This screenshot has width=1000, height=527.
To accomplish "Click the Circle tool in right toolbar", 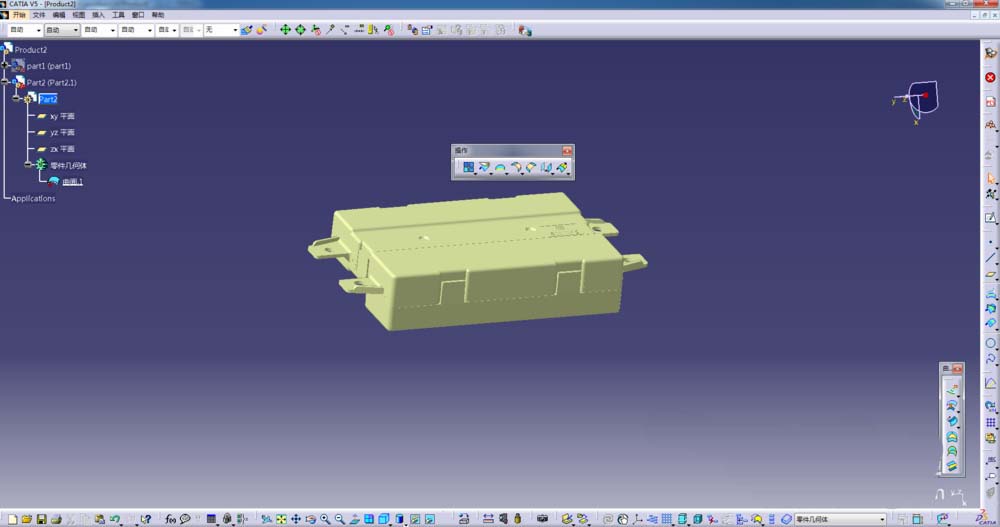I will [x=990, y=343].
